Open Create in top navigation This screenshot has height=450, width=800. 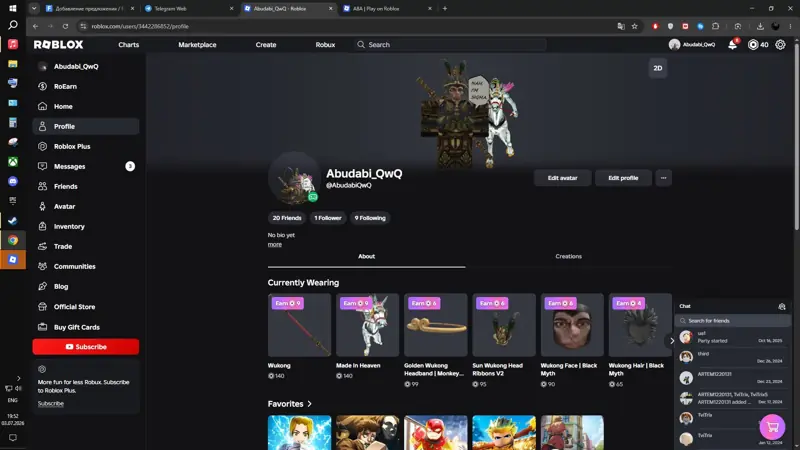(x=266, y=45)
